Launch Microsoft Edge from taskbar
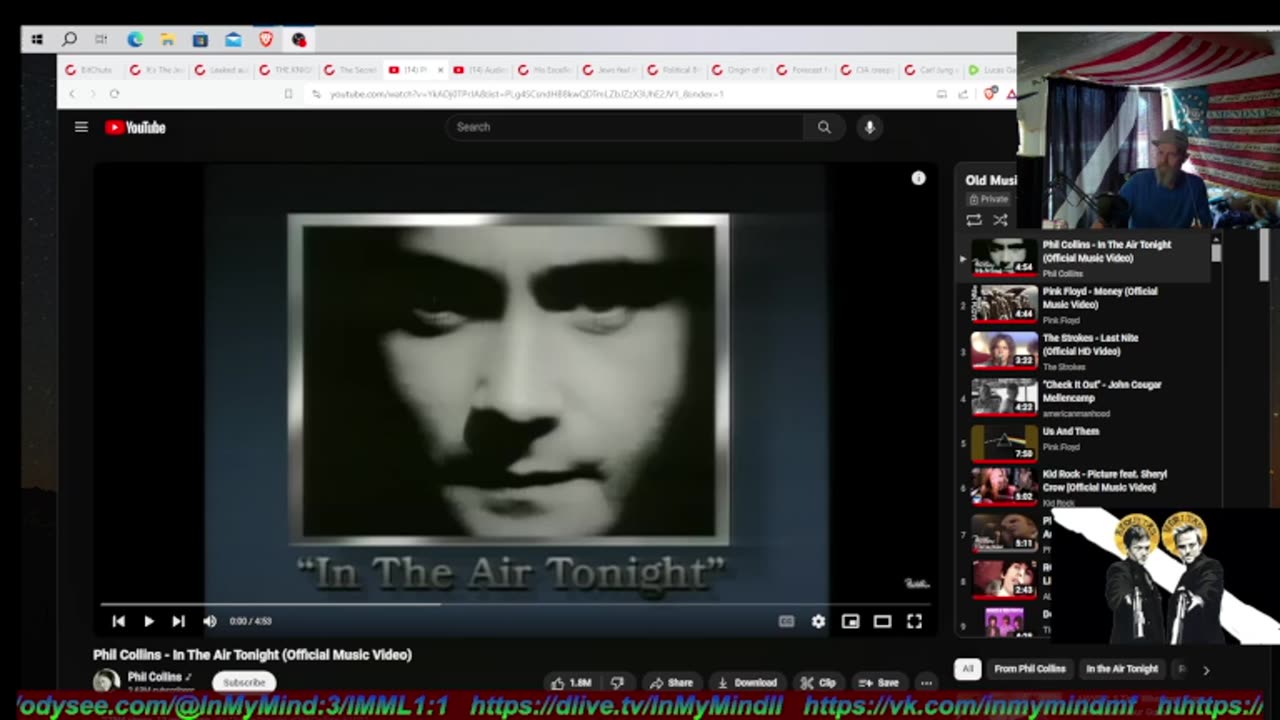Screen dimensions: 1280x720 pyautogui.click(x=135, y=40)
